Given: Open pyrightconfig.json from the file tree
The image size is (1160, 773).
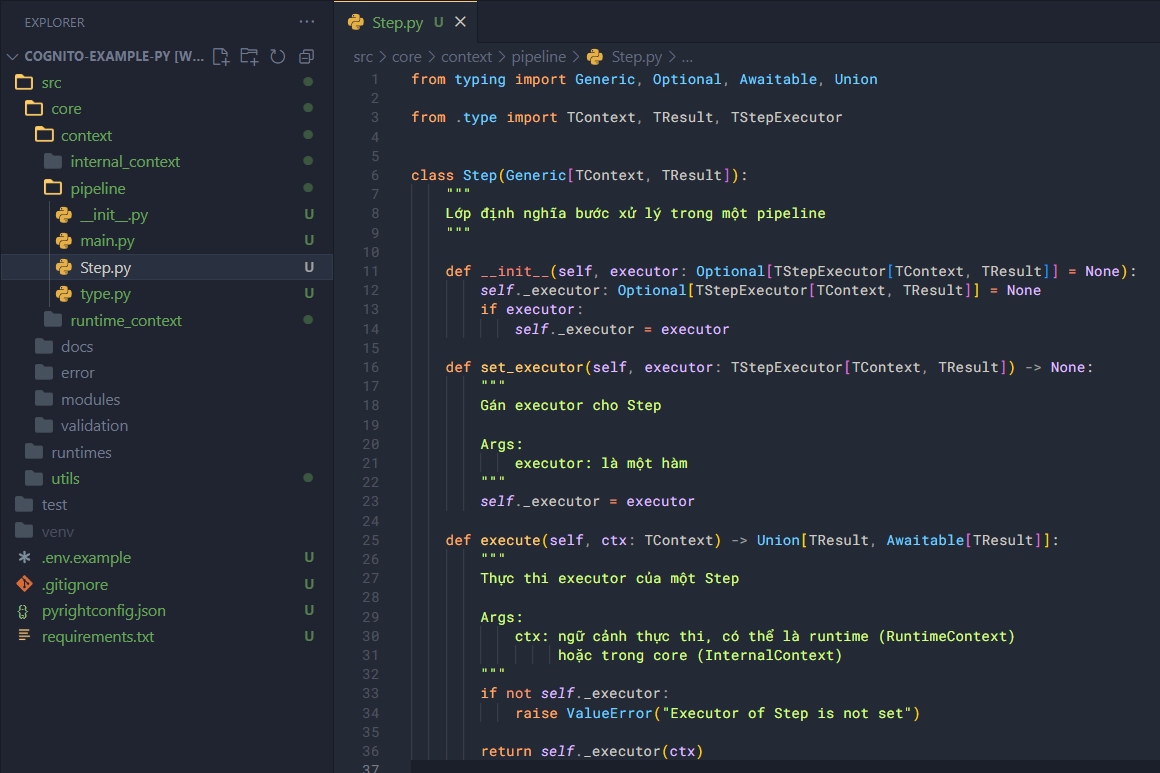Looking at the screenshot, I should click(103, 610).
